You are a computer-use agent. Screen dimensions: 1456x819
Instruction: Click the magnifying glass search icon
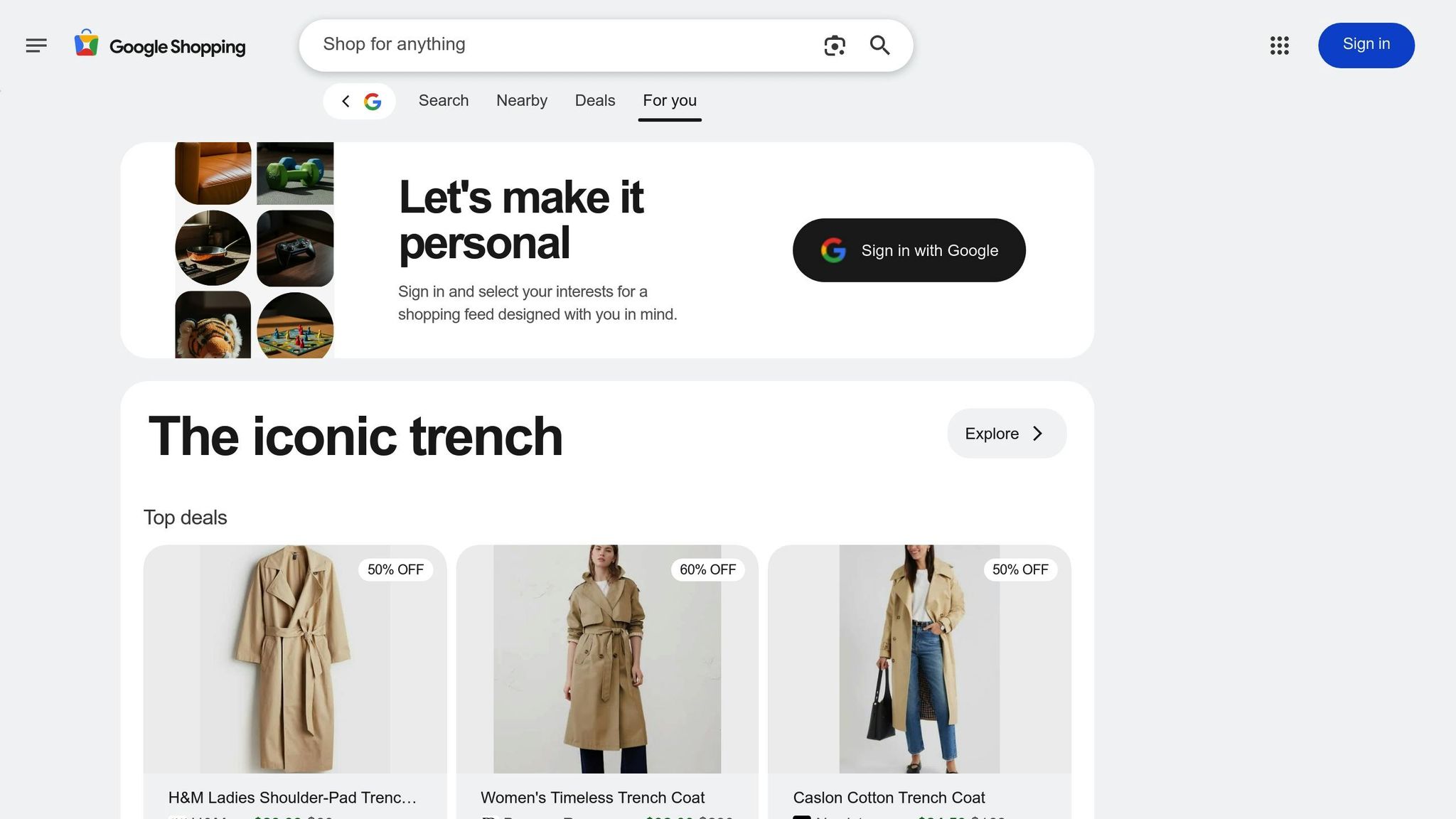click(x=880, y=45)
